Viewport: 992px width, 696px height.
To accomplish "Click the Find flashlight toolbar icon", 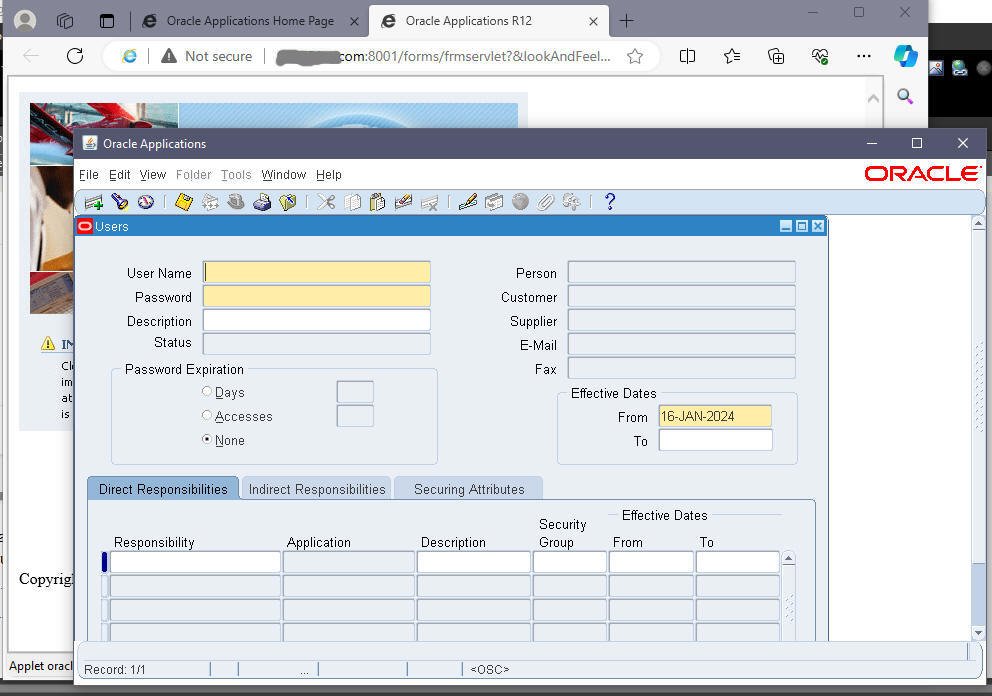I will pyautogui.click(x=120, y=202).
